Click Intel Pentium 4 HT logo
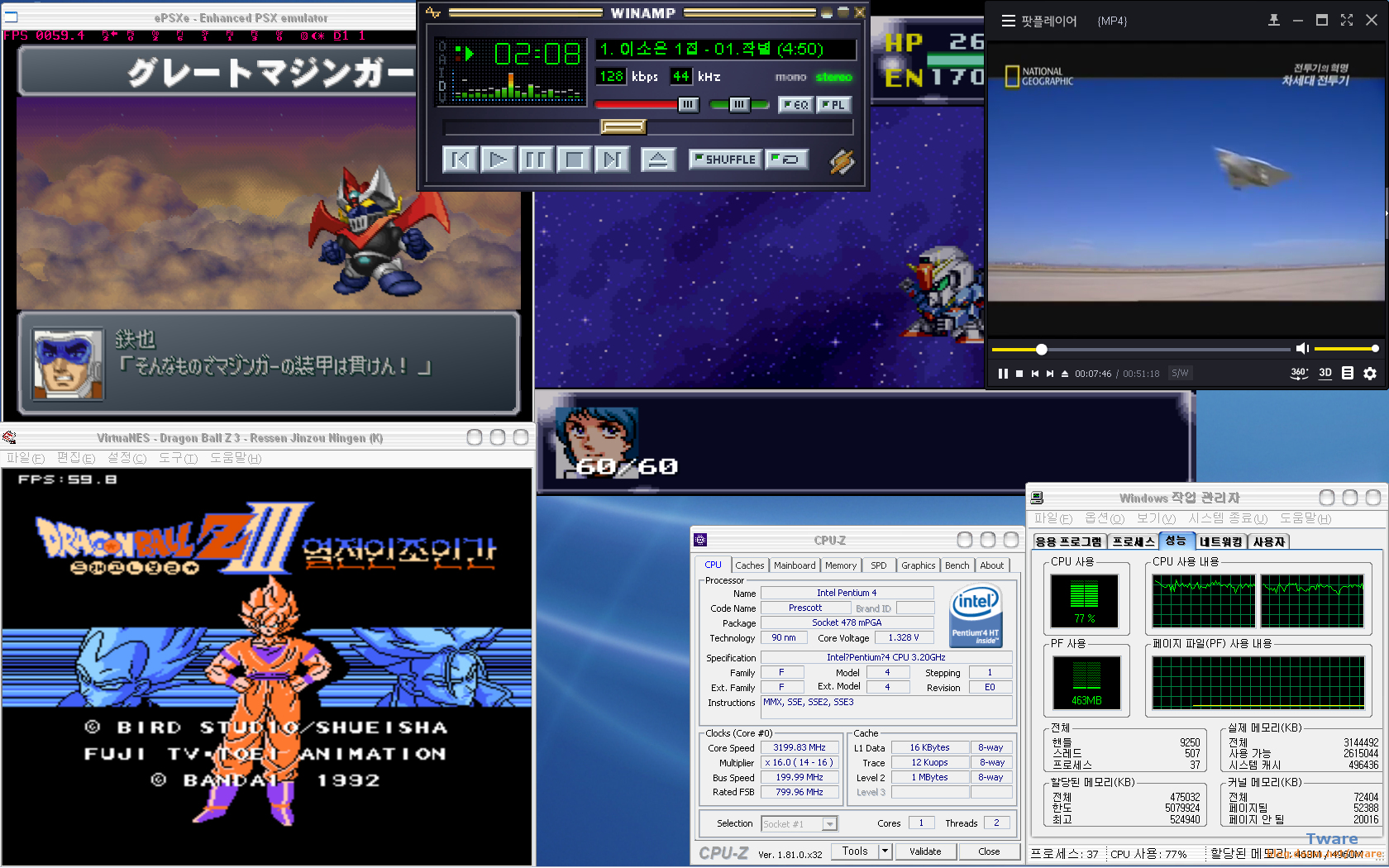The image size is (1389, 868). pos(976,615)
